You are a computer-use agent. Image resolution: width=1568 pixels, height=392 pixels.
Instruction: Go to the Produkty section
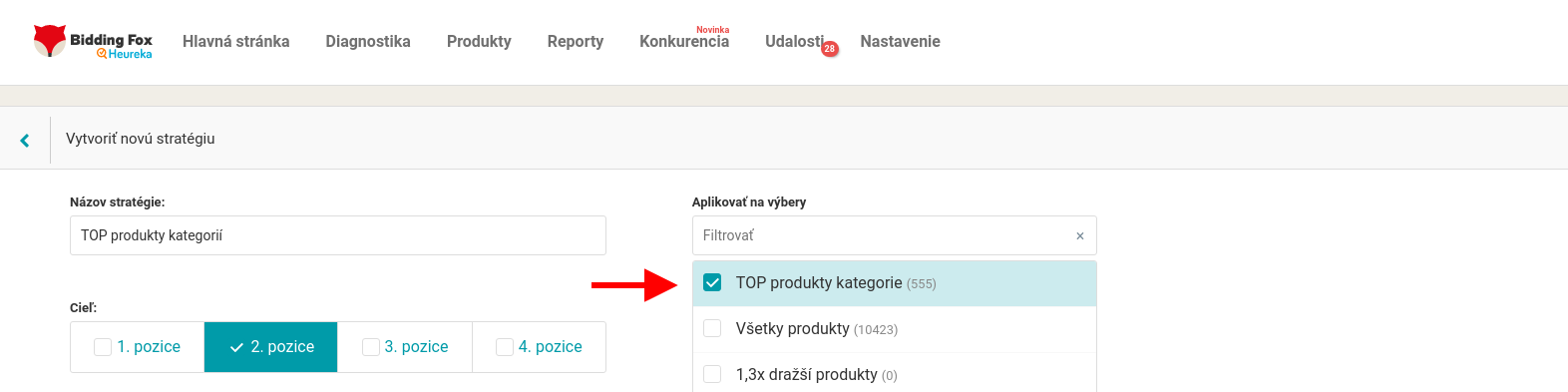click(479, 42)
